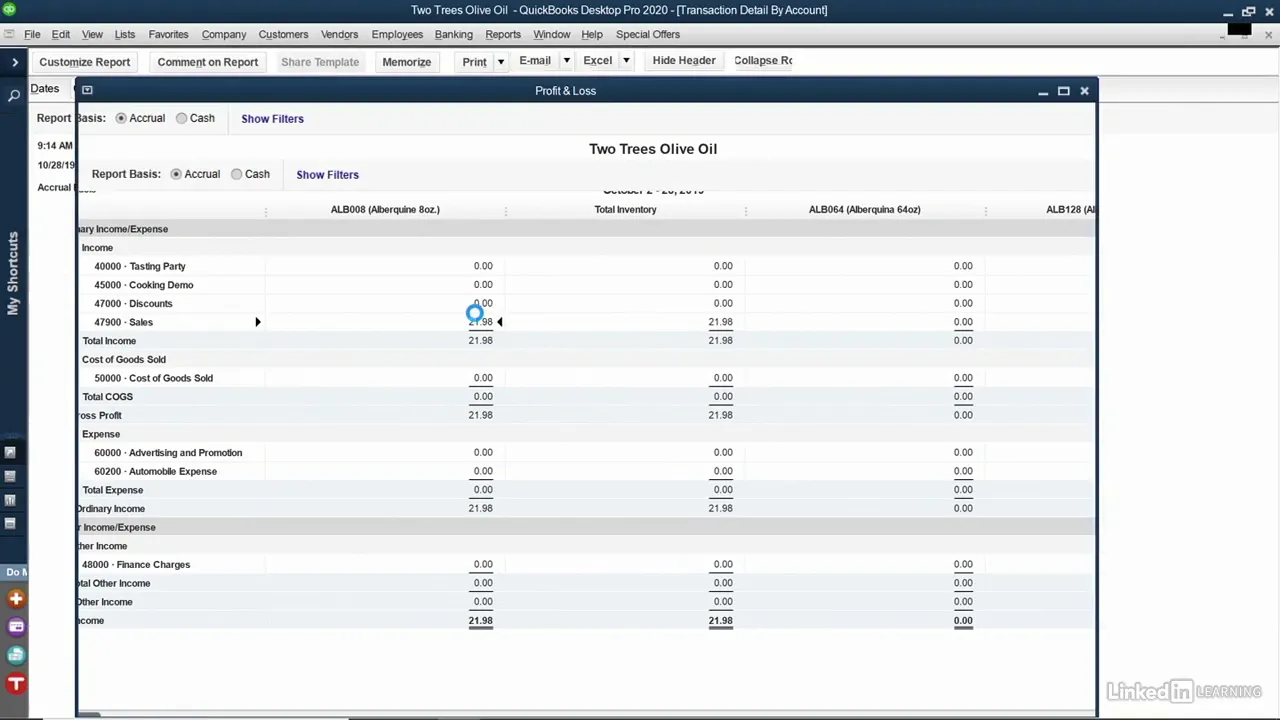Click the column divider handle after ALB064 header
1280x720 pixels.
(985, 210)
